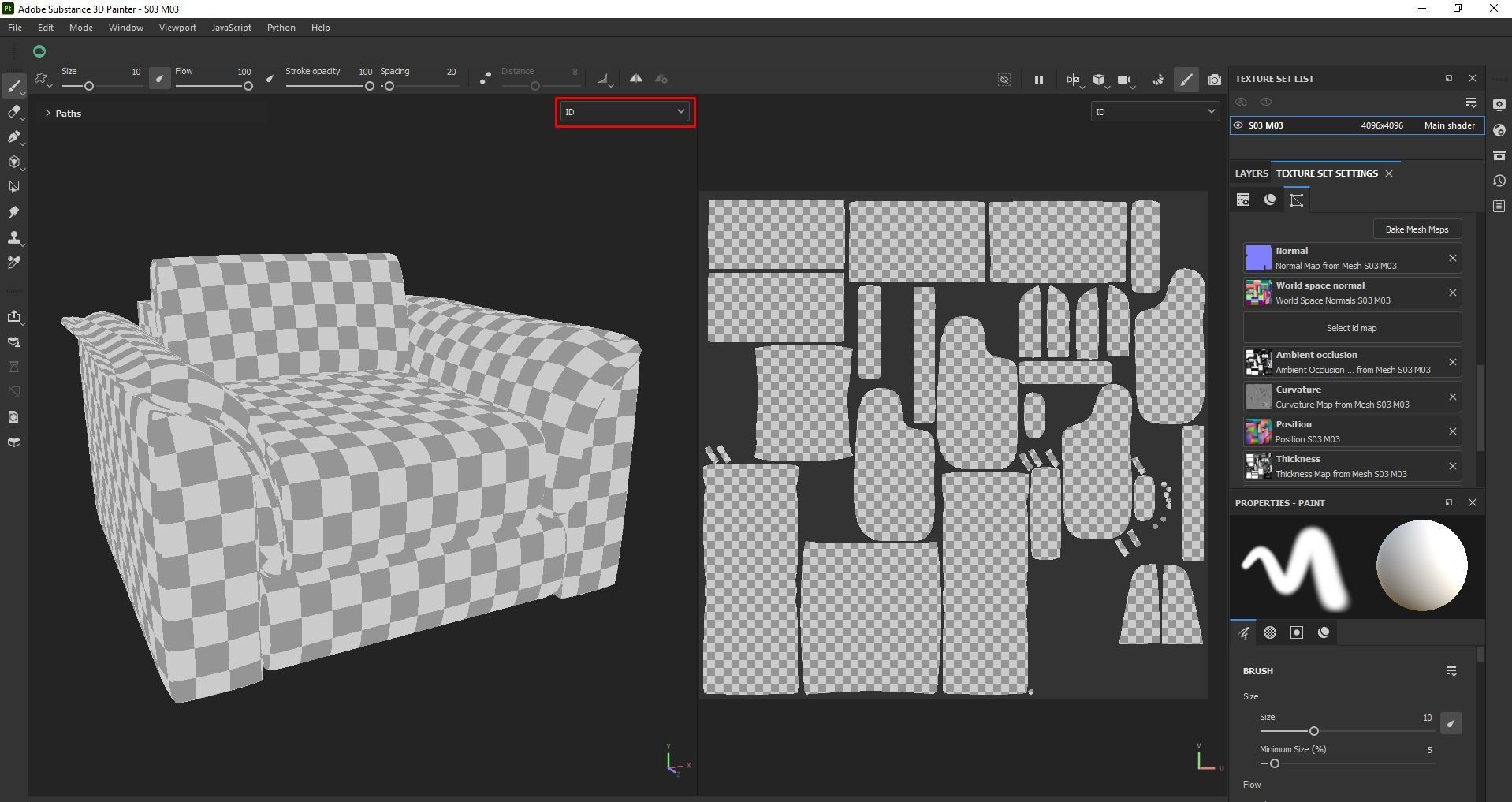1512x802 pixels.
Task: Open the 3D viewport ID channel dropdown
Action: coord(625,112)
